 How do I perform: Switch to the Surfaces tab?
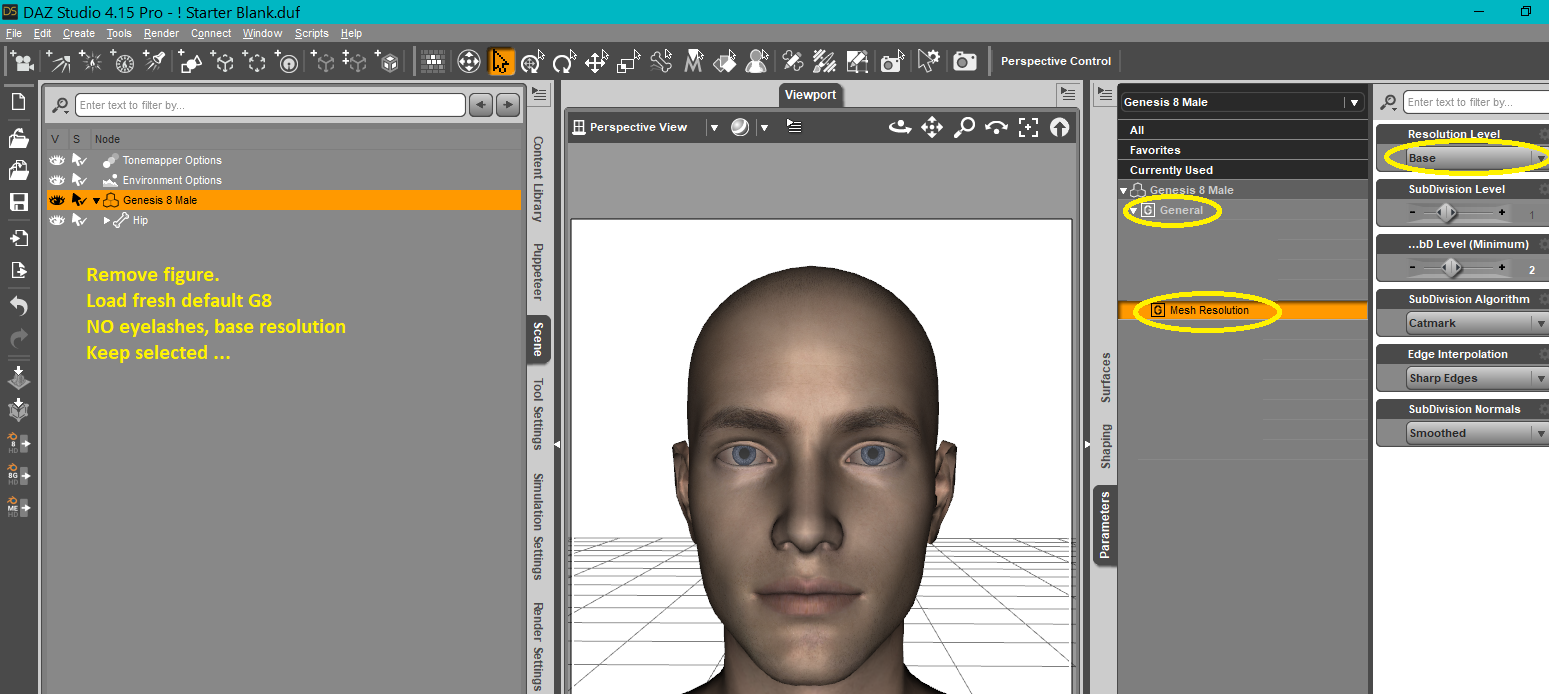coord(1105,377)
